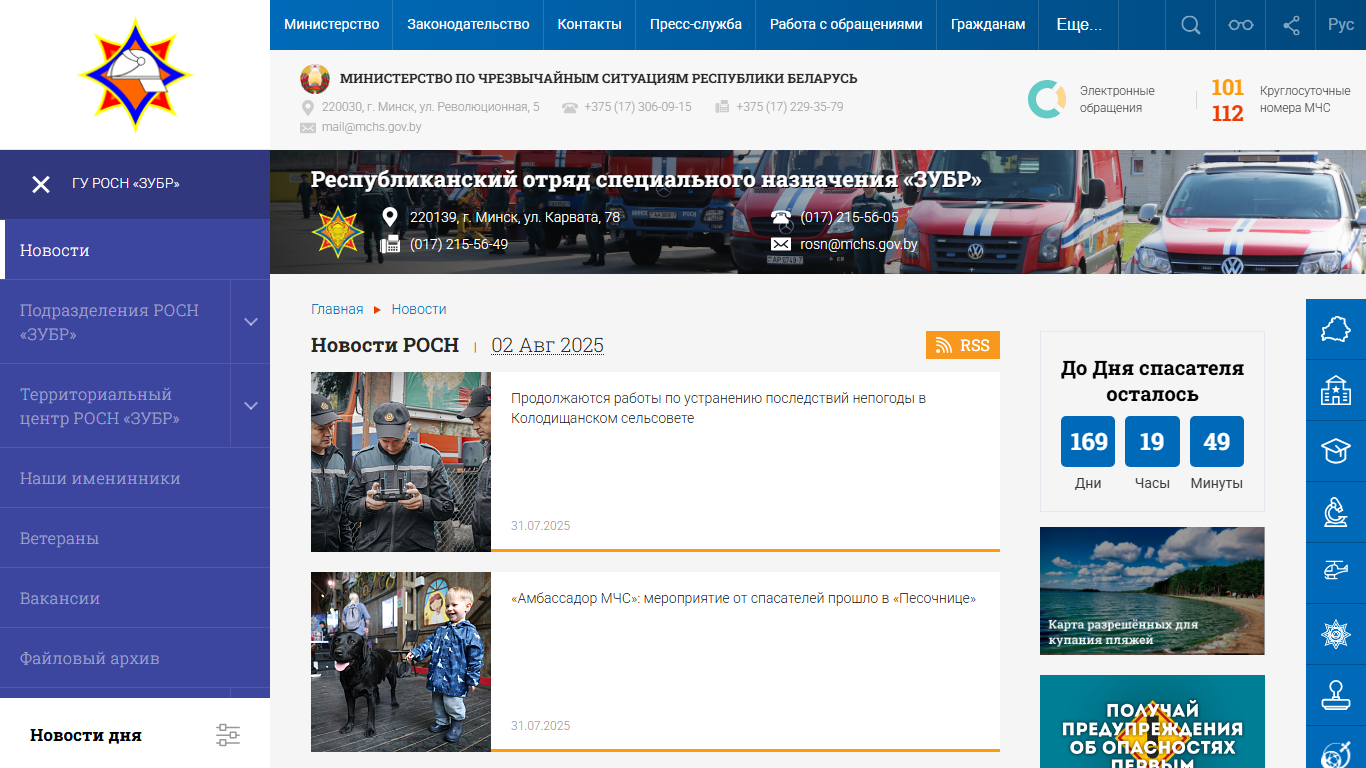Select Новости in the left sidebar
The image size is (1366, 768).
[135, 250]
